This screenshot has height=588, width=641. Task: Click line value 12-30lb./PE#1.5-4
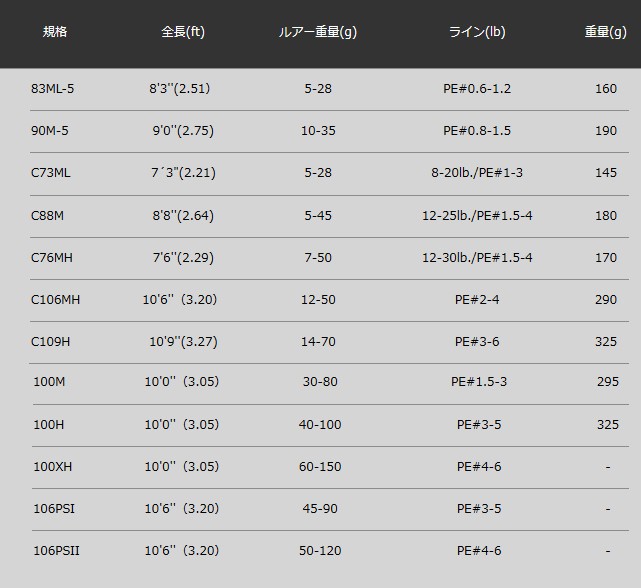pyautogui.click(x=477, y=258)
